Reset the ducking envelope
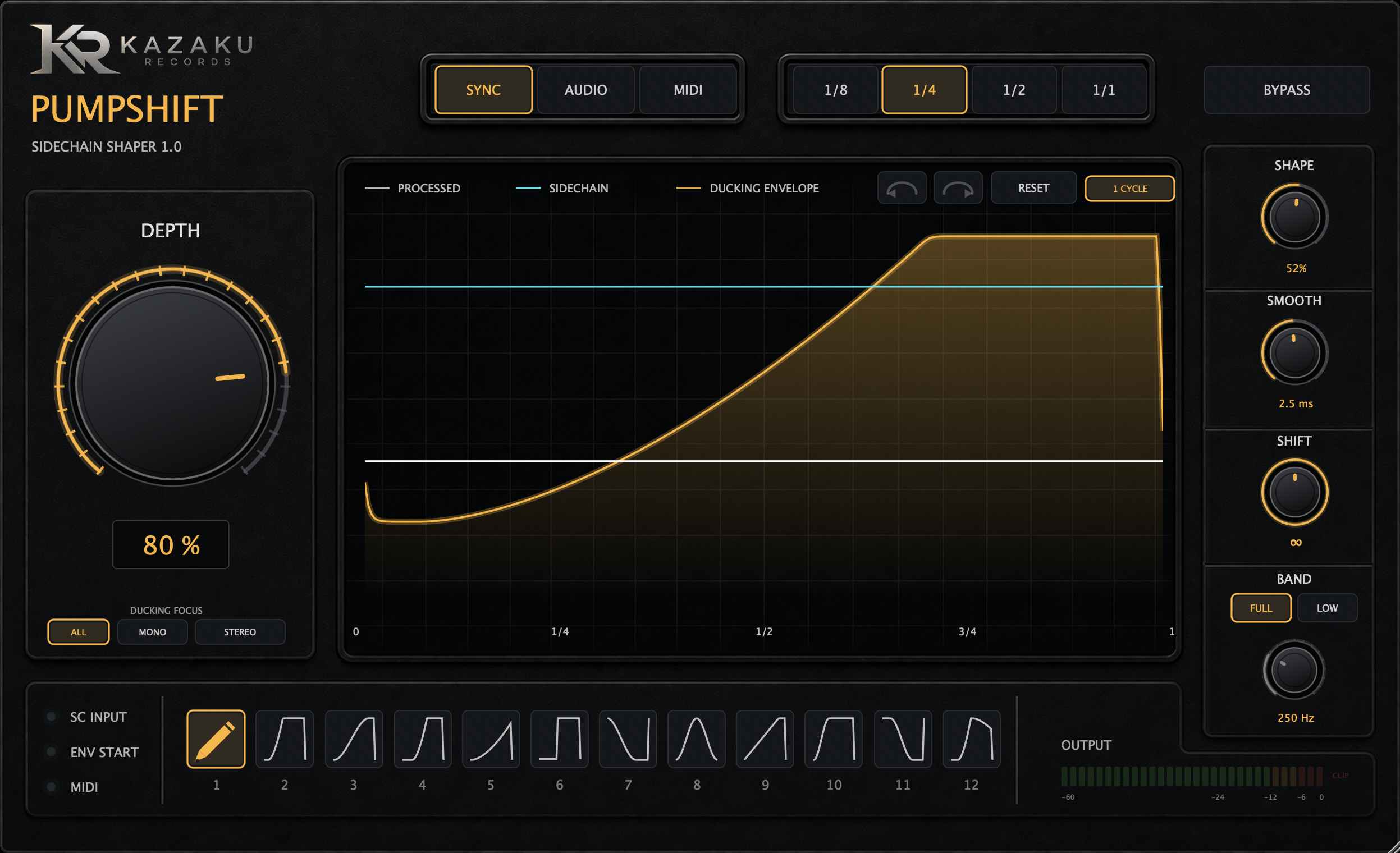 point(1033,188)
